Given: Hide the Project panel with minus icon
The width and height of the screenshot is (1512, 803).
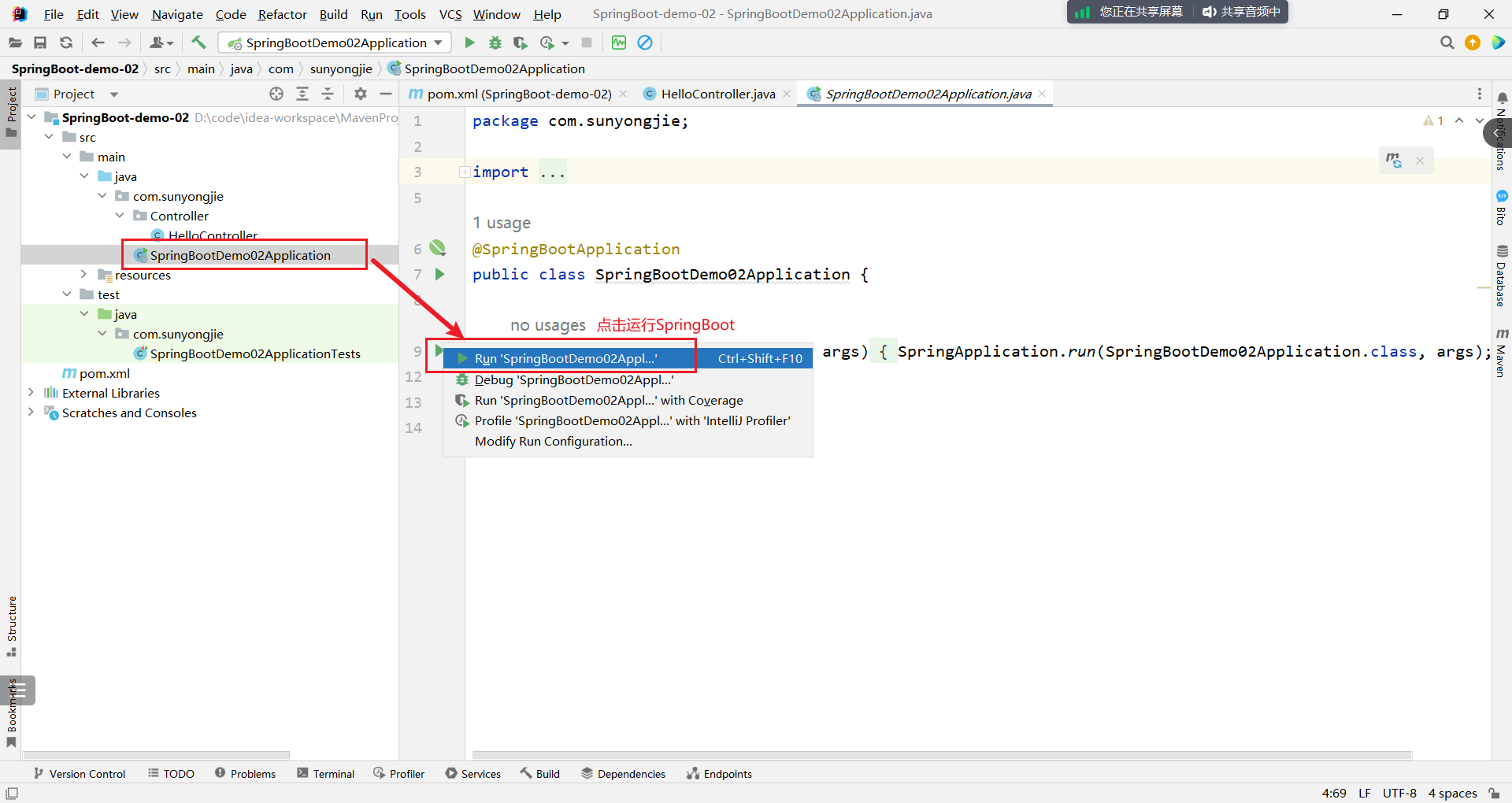Looking at the screenshot, I should click(386, 94).
